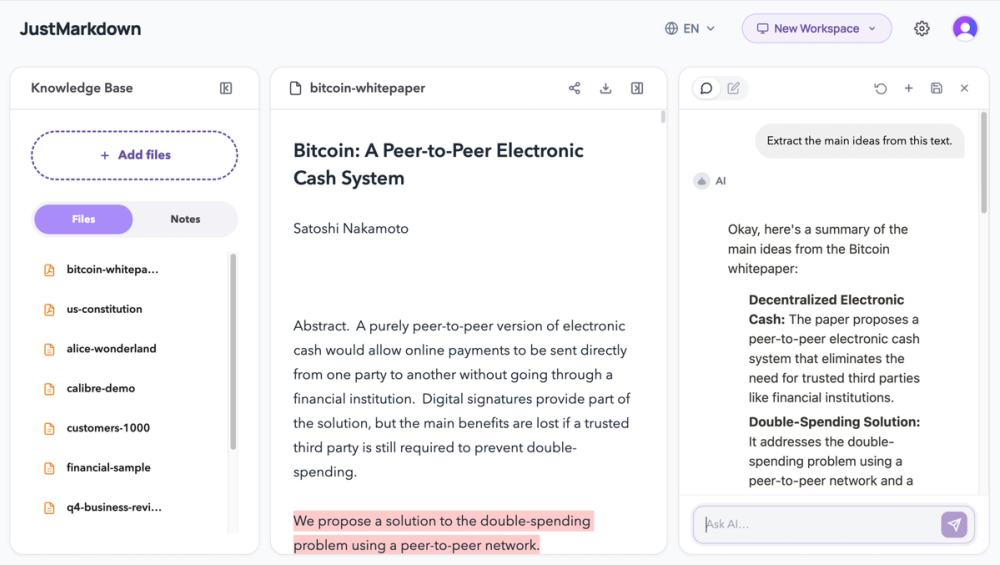Open the settings gear
Screen dimensions: 1000x565
(922, 29)
